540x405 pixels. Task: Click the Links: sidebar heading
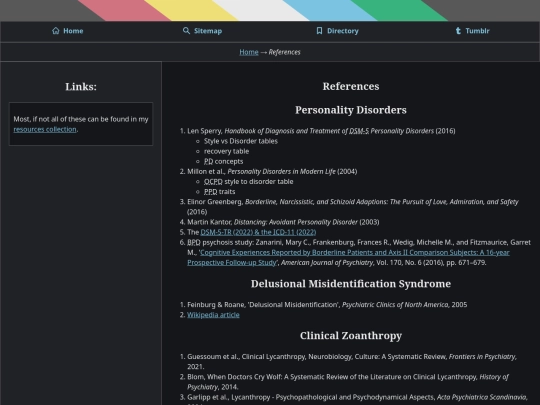81,86
